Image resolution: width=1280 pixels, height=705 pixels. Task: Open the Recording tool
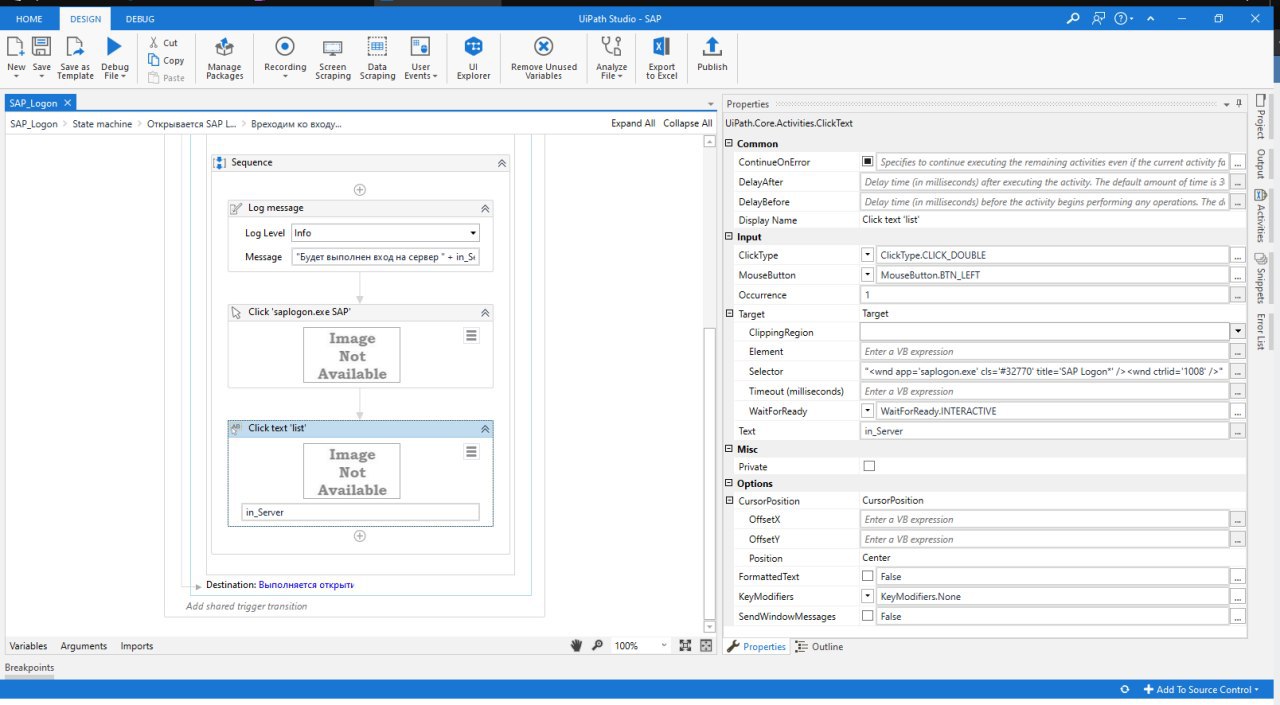coord(285,58)
